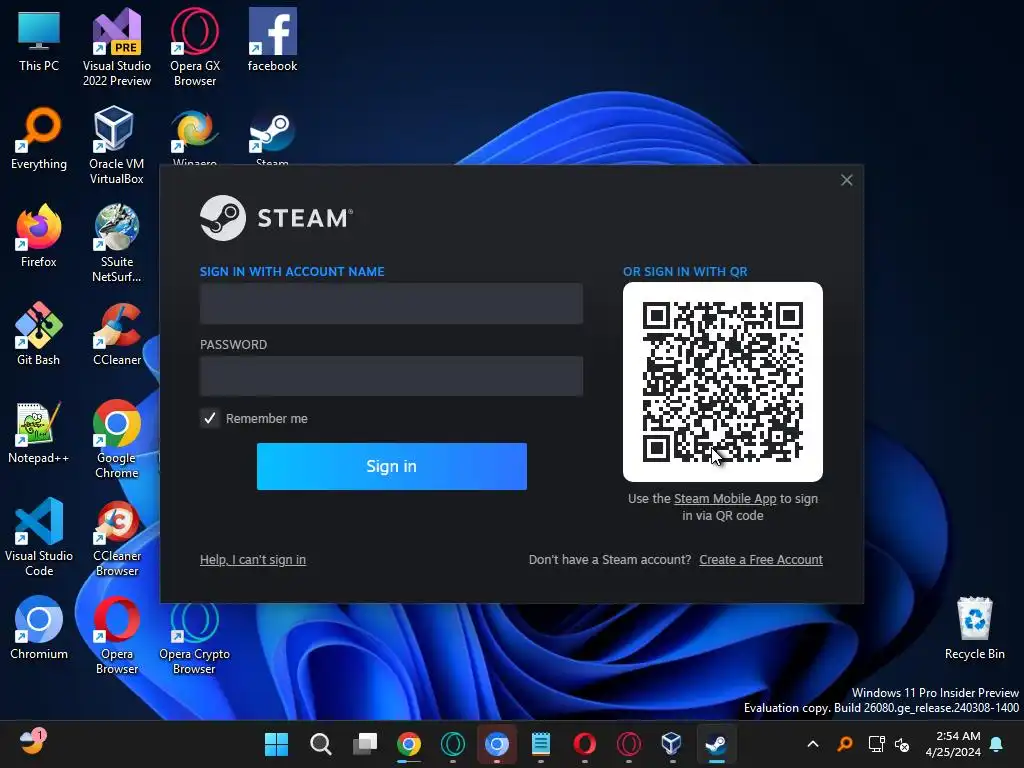Switch to Google Chrome on taskbar
This screenshot has height=768, width=1024.
(409, 744)
